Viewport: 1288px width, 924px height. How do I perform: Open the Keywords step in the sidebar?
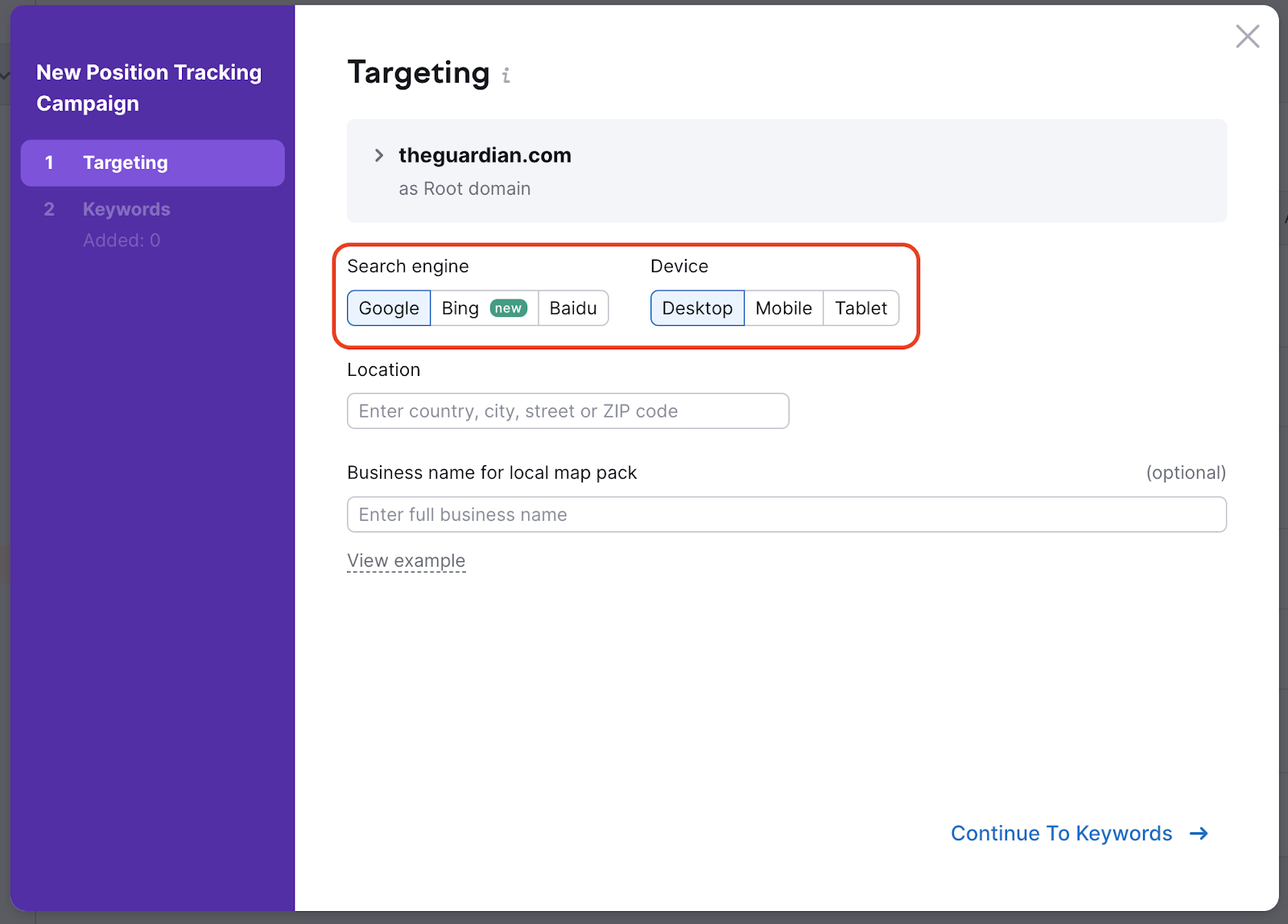pos(126,208)
